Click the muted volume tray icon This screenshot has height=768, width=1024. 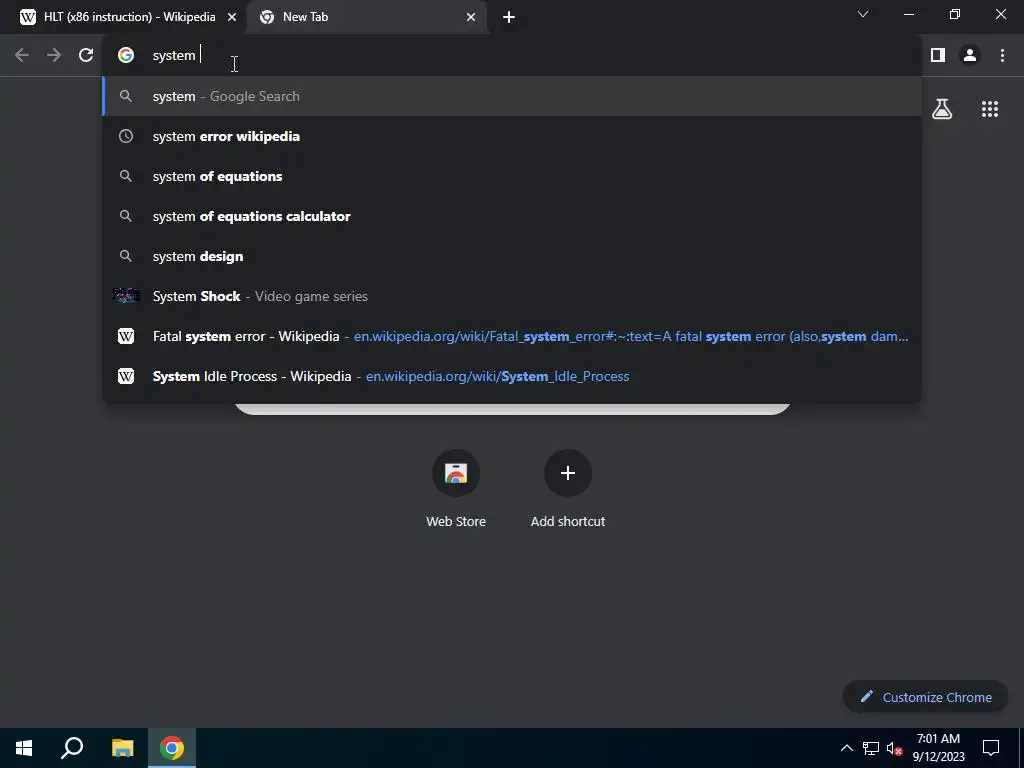click(894, 748)
